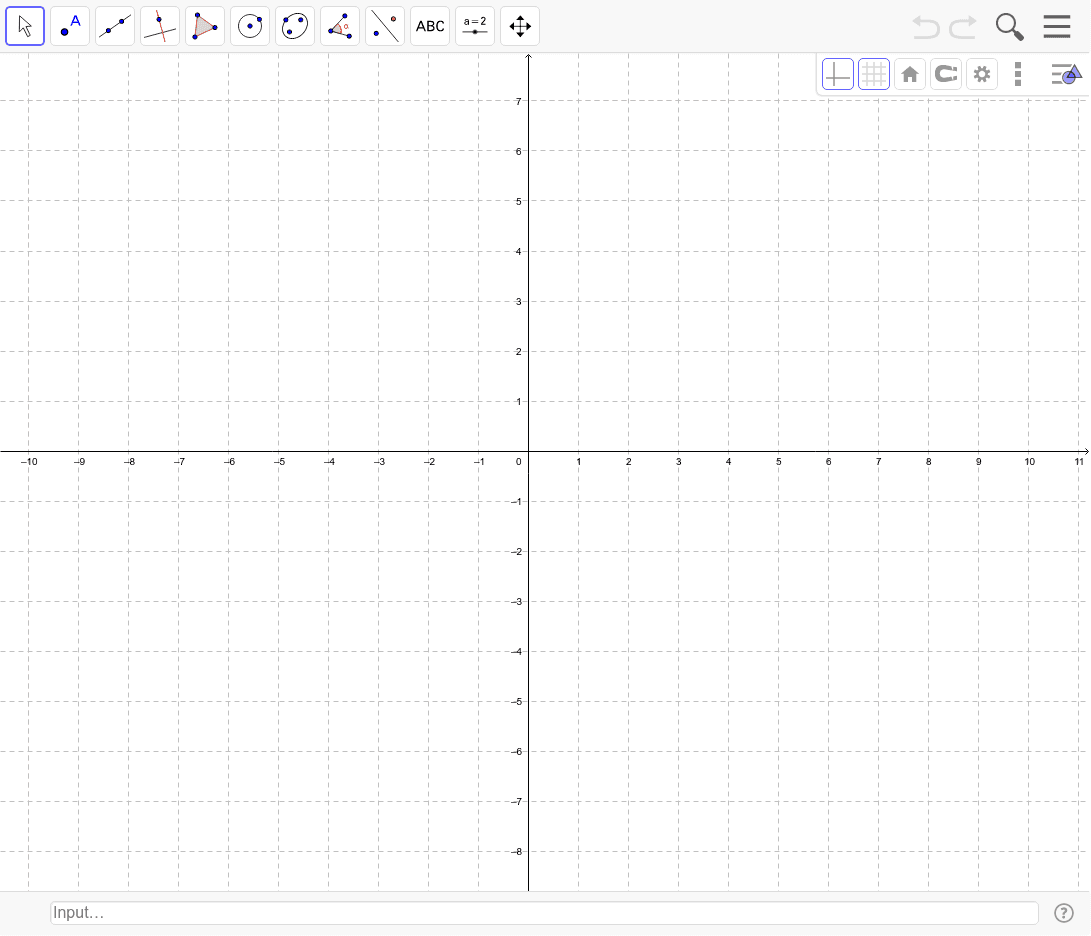Open the hamburger main menu
Viewport: 1091px width, 936px height.
1057,26
